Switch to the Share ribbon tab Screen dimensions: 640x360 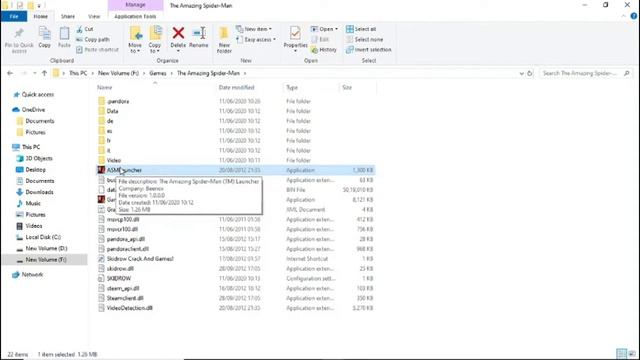68,16
